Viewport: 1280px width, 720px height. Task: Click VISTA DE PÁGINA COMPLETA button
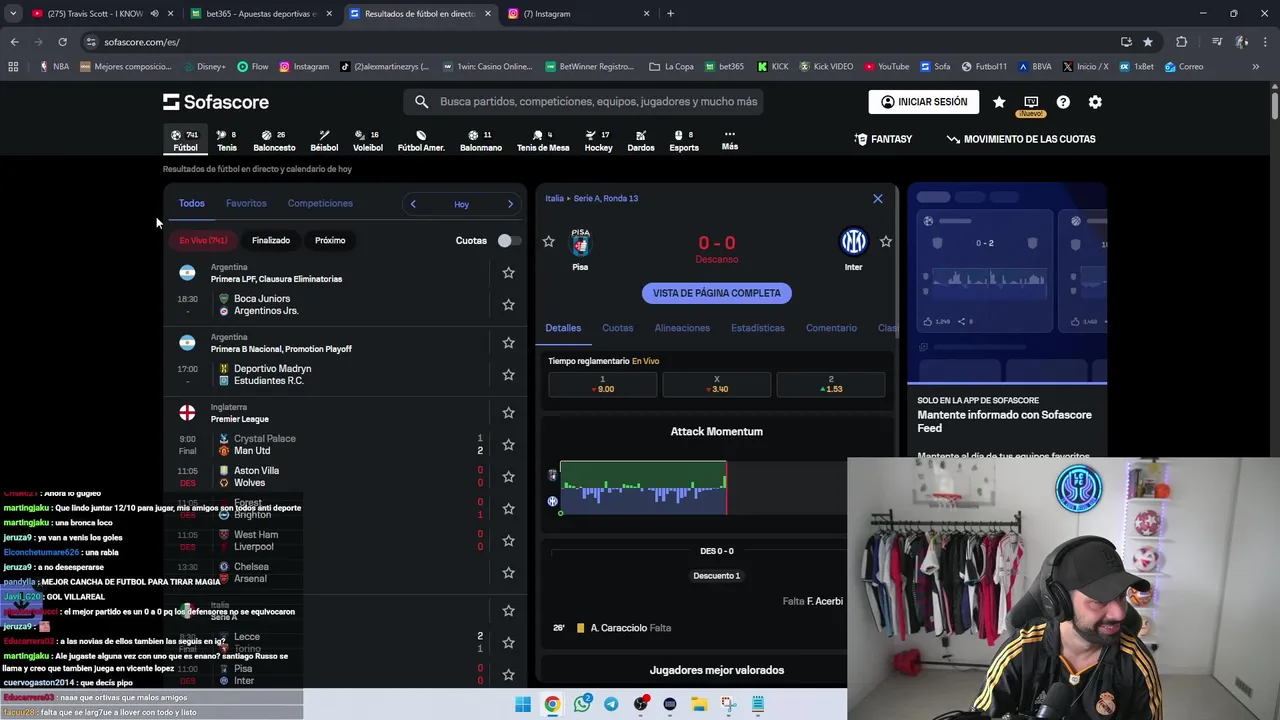(717, 293)
